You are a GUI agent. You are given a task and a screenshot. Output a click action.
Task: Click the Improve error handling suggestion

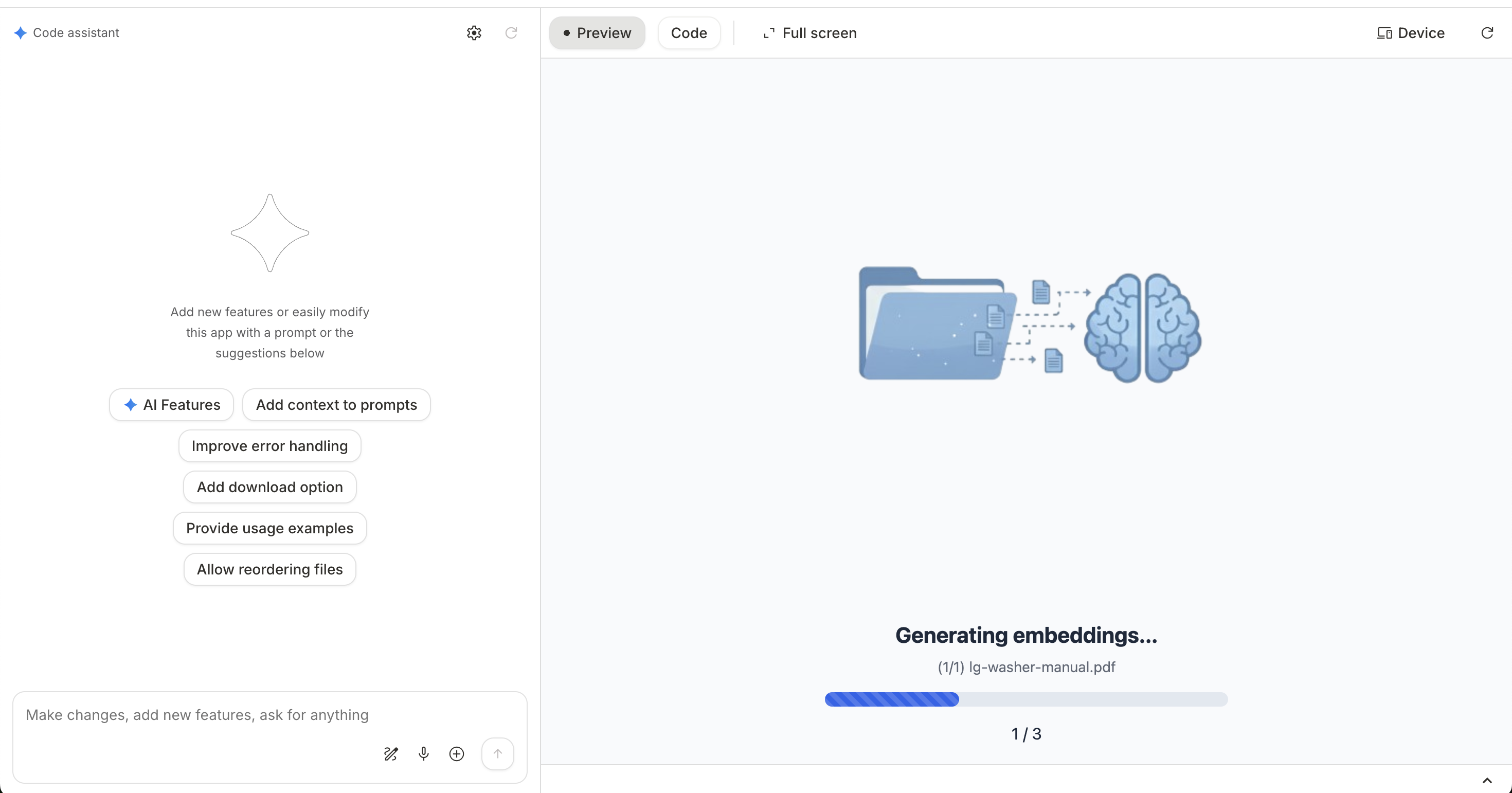click(x=269, y=445)
